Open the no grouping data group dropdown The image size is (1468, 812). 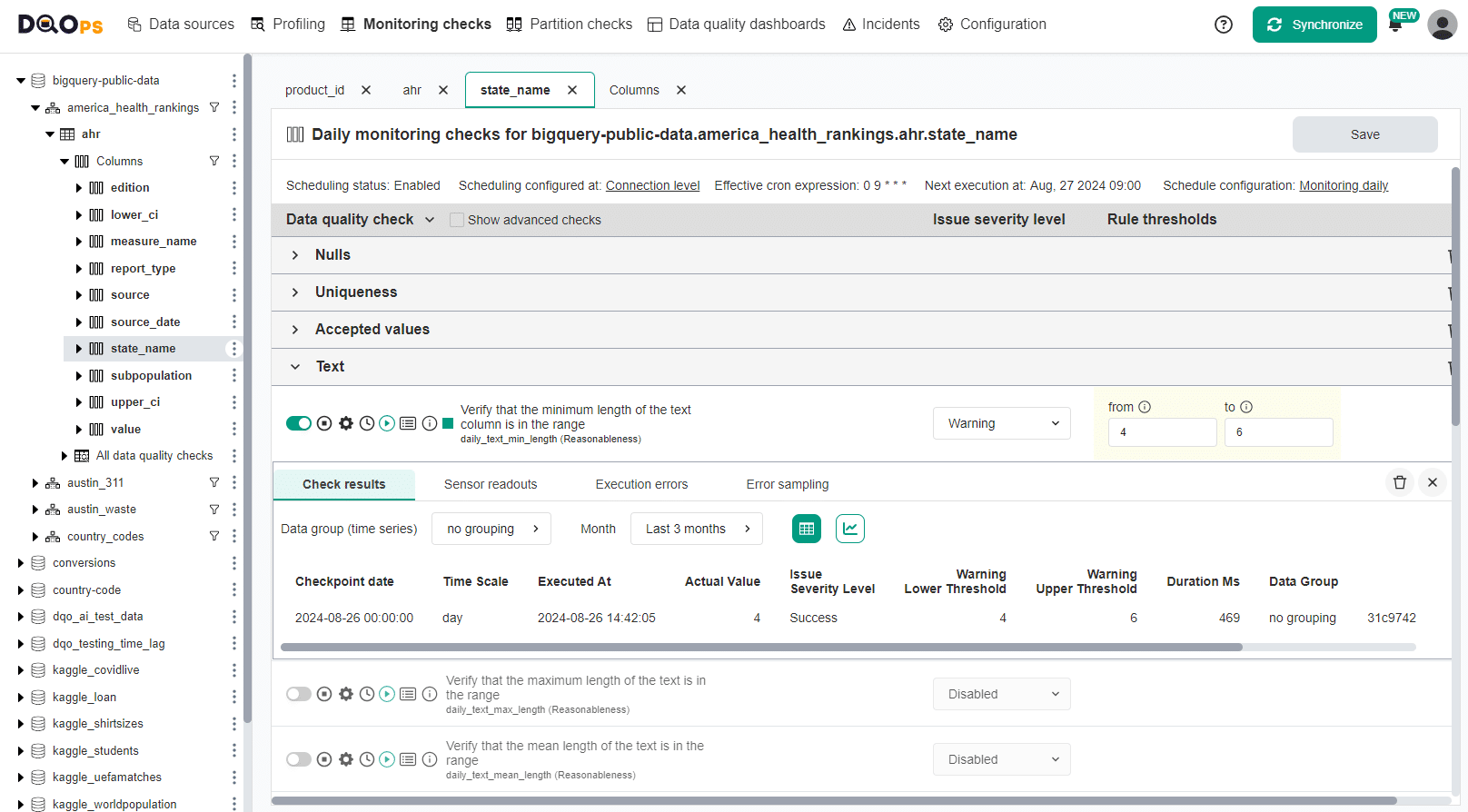[491, 529]
